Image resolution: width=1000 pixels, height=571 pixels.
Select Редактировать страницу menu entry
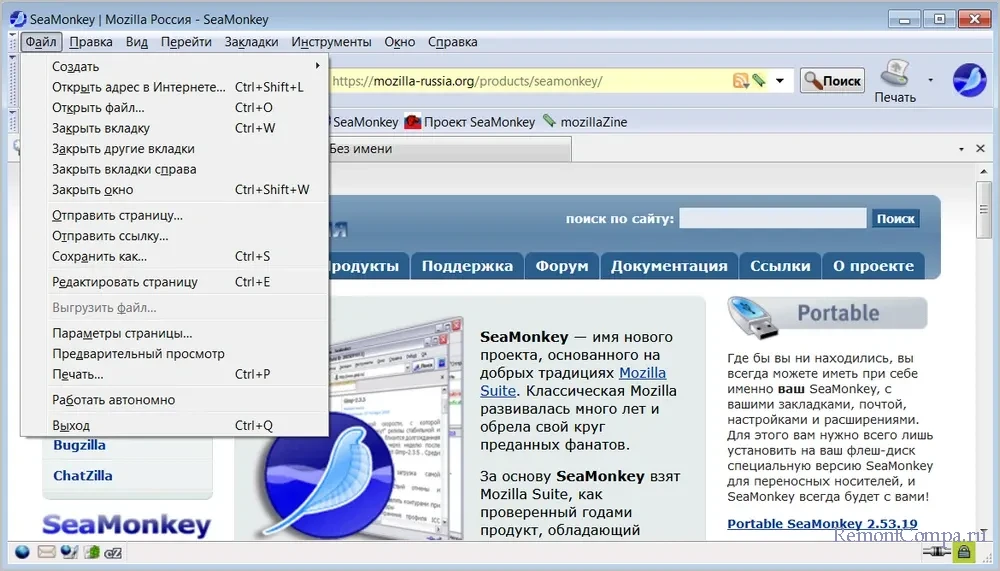(174, 282)
